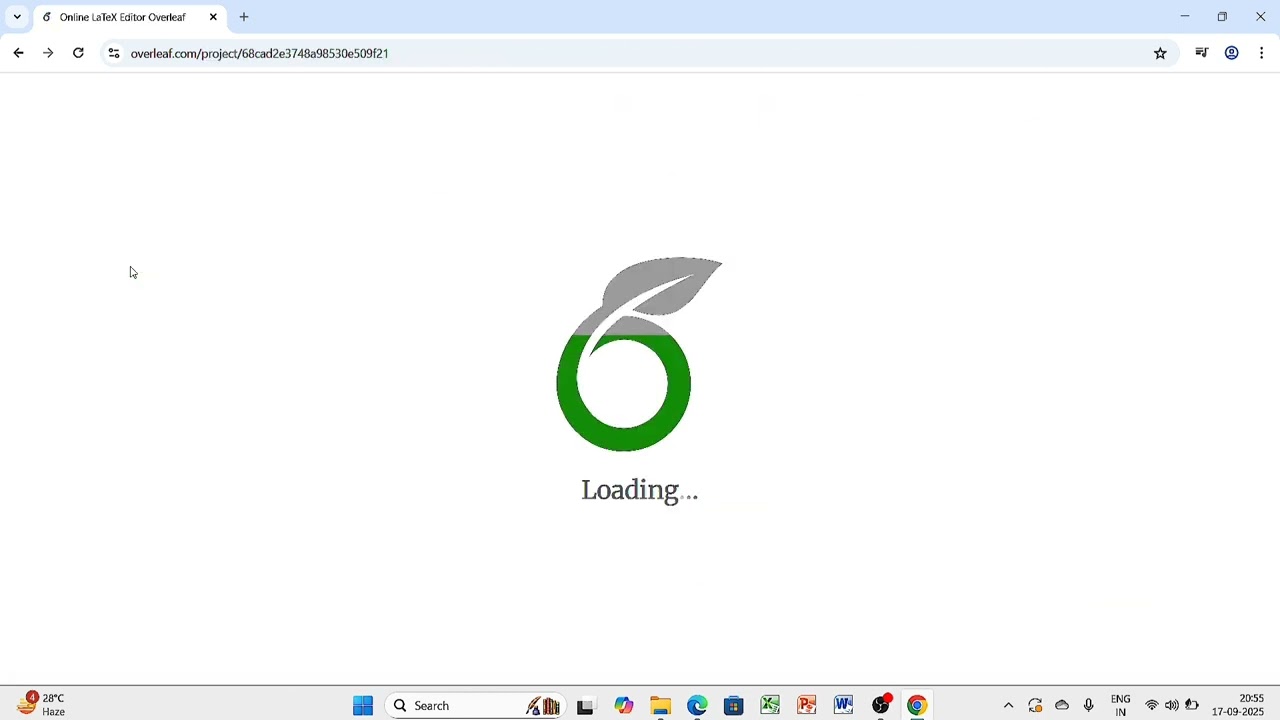Open the Chrome profile icon

tap(1232, 53)
